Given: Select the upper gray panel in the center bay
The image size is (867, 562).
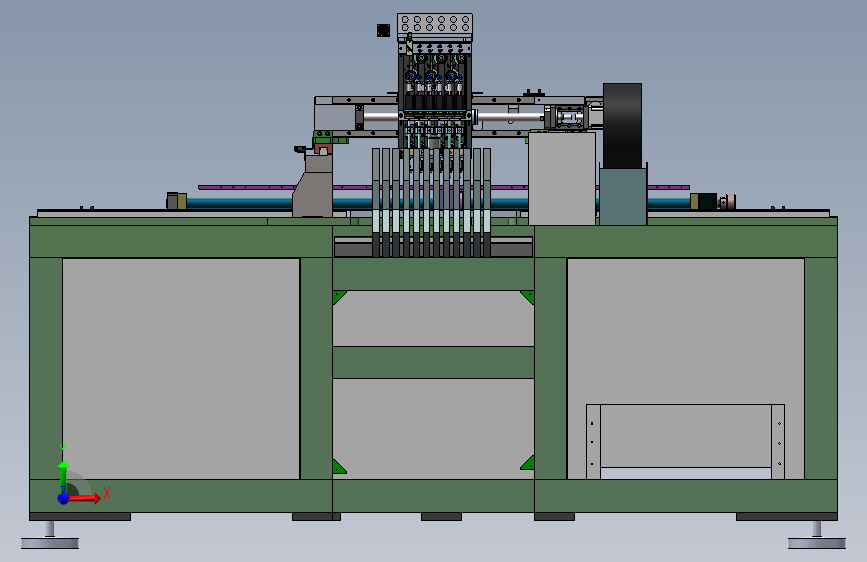Looking at the screenshot, I should coord(434,319).
